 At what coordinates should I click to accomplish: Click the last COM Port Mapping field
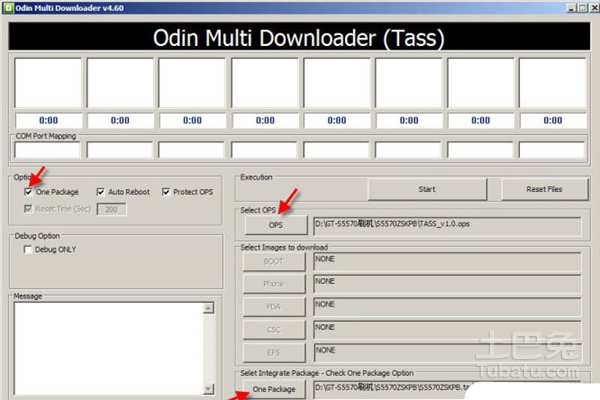pos(552,150)
